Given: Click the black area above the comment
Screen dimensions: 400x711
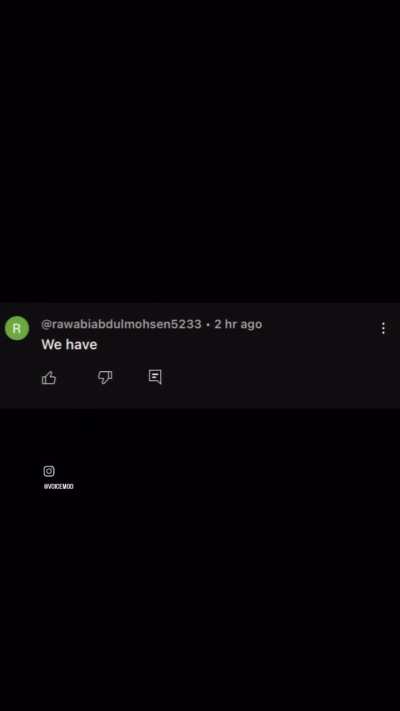Looking at the screenshot, I should tap(200, 151).
